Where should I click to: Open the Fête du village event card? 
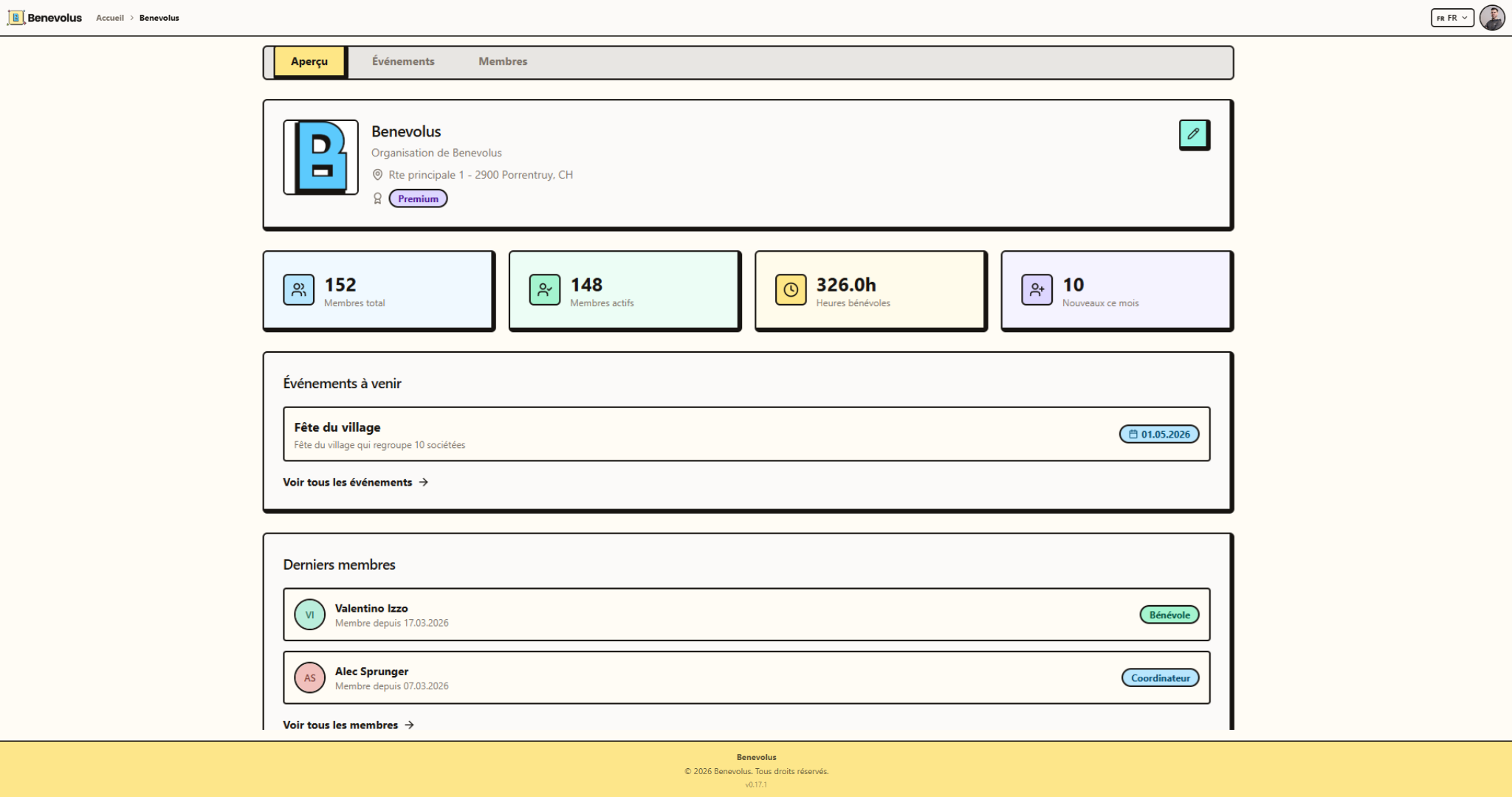click(x=746, y=434)
